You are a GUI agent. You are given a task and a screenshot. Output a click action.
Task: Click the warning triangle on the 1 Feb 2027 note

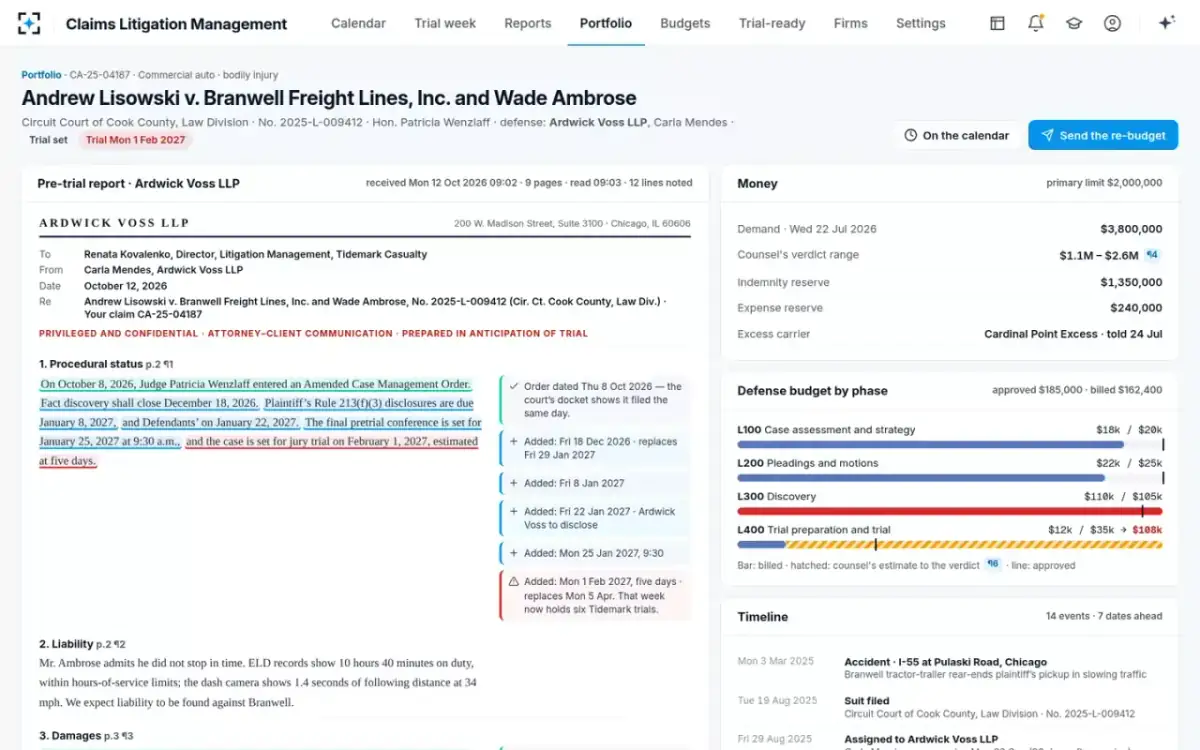(x=514, y=581)
